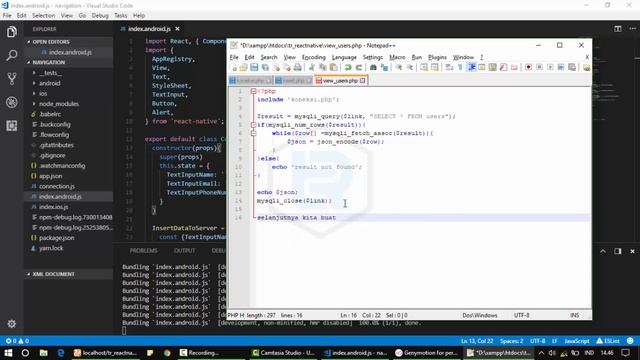Collapse the while loop fold marker
This screenshot has height=360, width=640.
(253, 133)
